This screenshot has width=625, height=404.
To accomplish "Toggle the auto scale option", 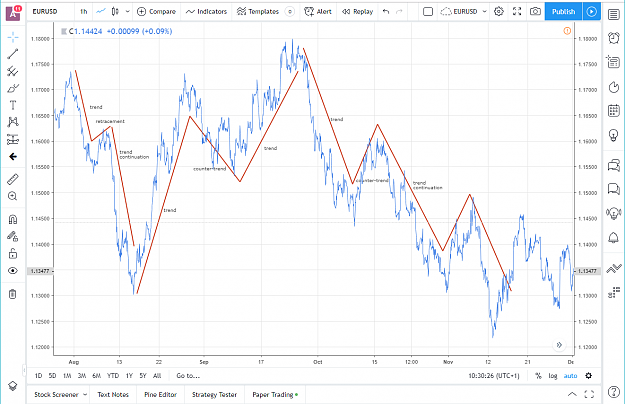I will pos(570,376).
